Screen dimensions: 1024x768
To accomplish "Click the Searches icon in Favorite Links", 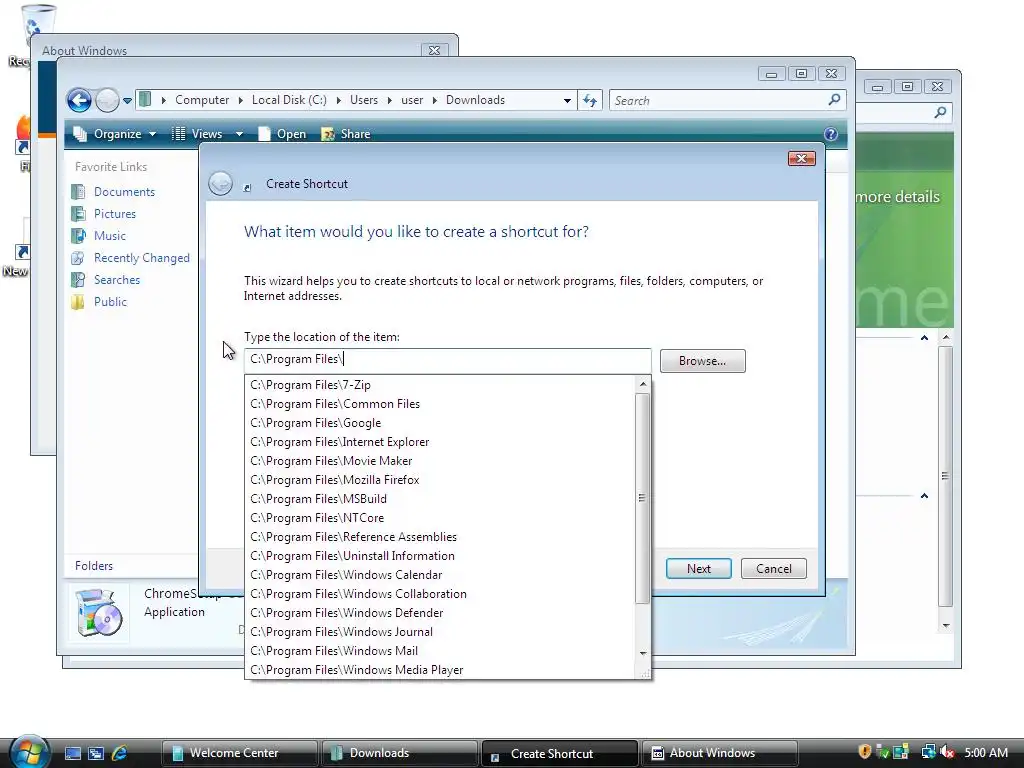I will tap(78, 280).
